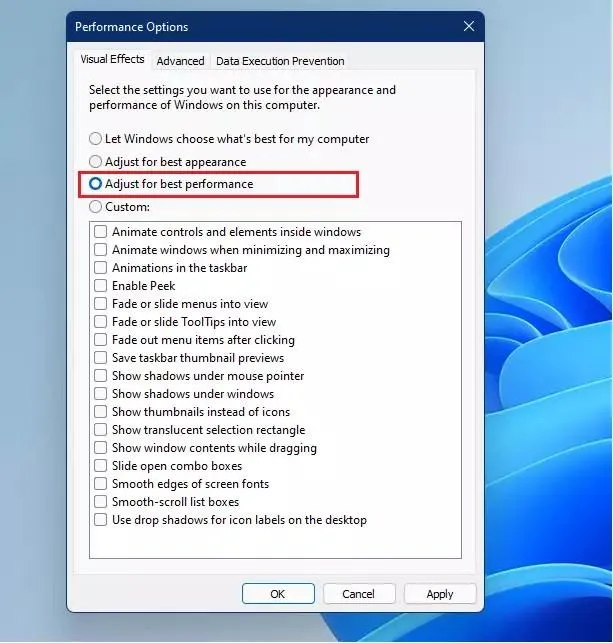
Task: Check Show shadows under windows
Action: [100, 394]
